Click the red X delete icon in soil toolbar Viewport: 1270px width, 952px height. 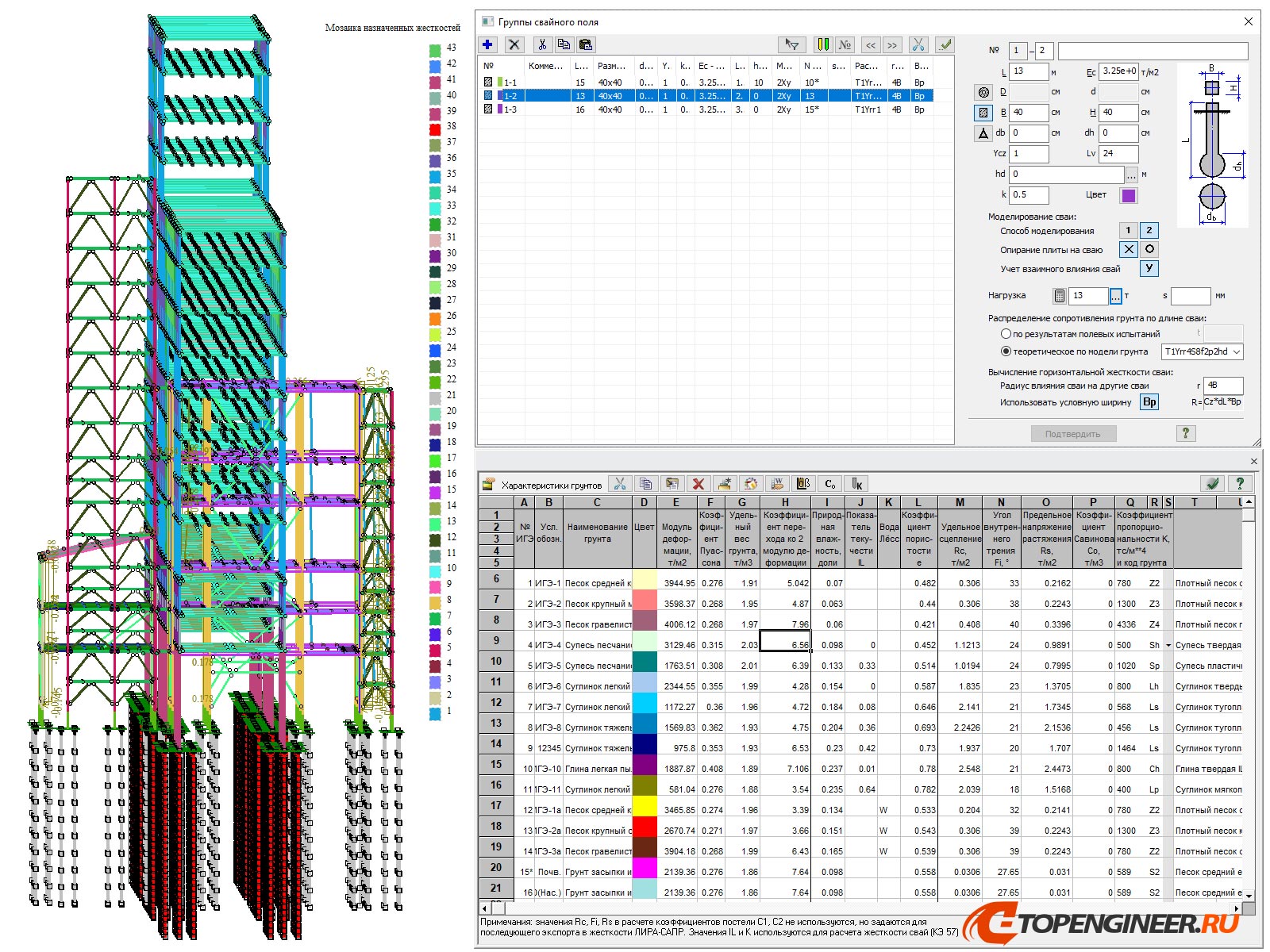pos(698,484)
